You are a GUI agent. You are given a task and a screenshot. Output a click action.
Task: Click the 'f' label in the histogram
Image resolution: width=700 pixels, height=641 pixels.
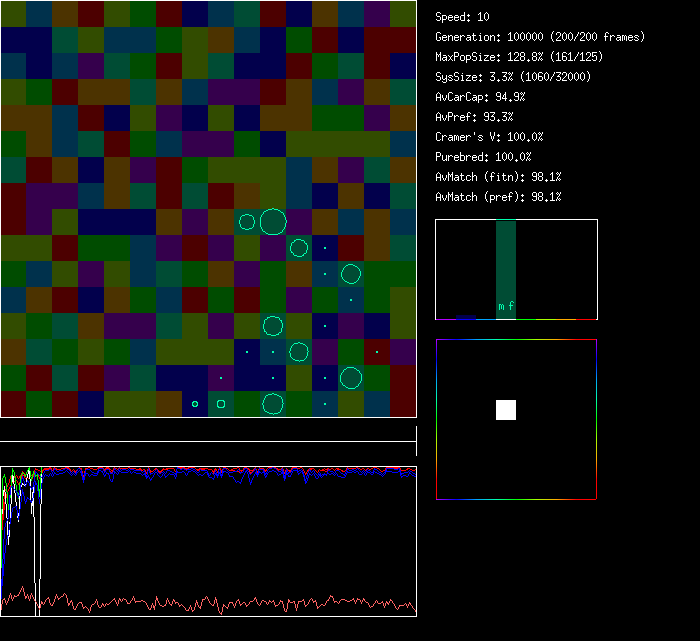511,306
